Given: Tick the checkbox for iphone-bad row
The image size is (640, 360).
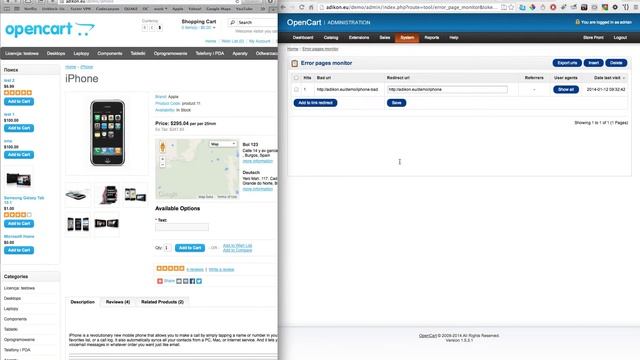Looking at the screenshot, I should tap(296, 89).
